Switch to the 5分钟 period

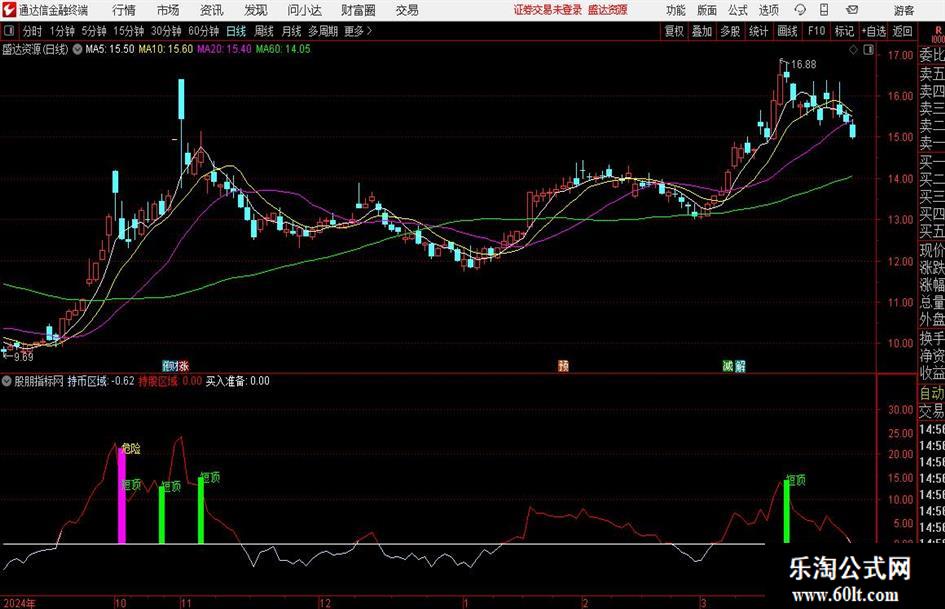click(x=93, y=31)
